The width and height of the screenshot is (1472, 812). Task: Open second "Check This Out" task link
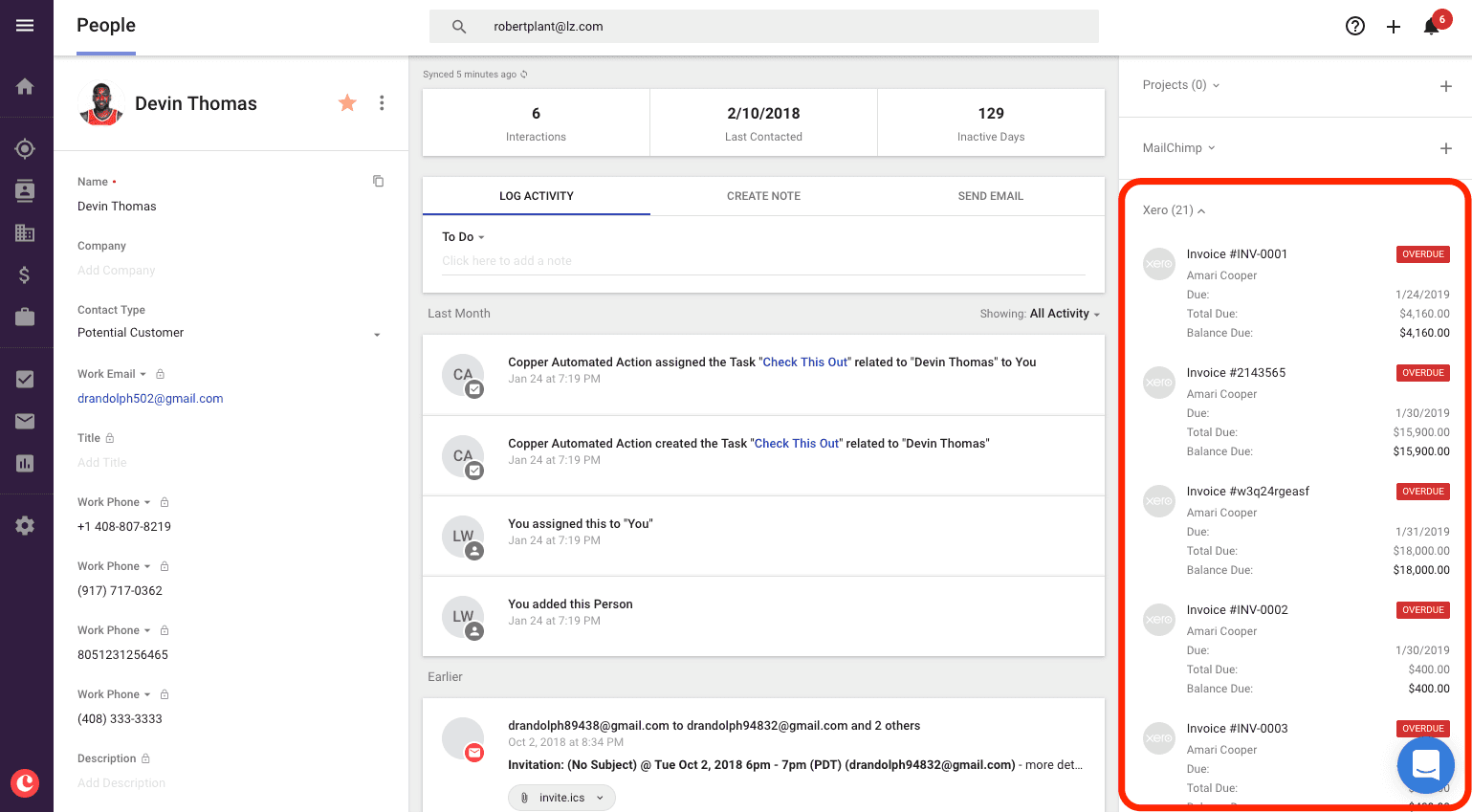click(797, 444)
